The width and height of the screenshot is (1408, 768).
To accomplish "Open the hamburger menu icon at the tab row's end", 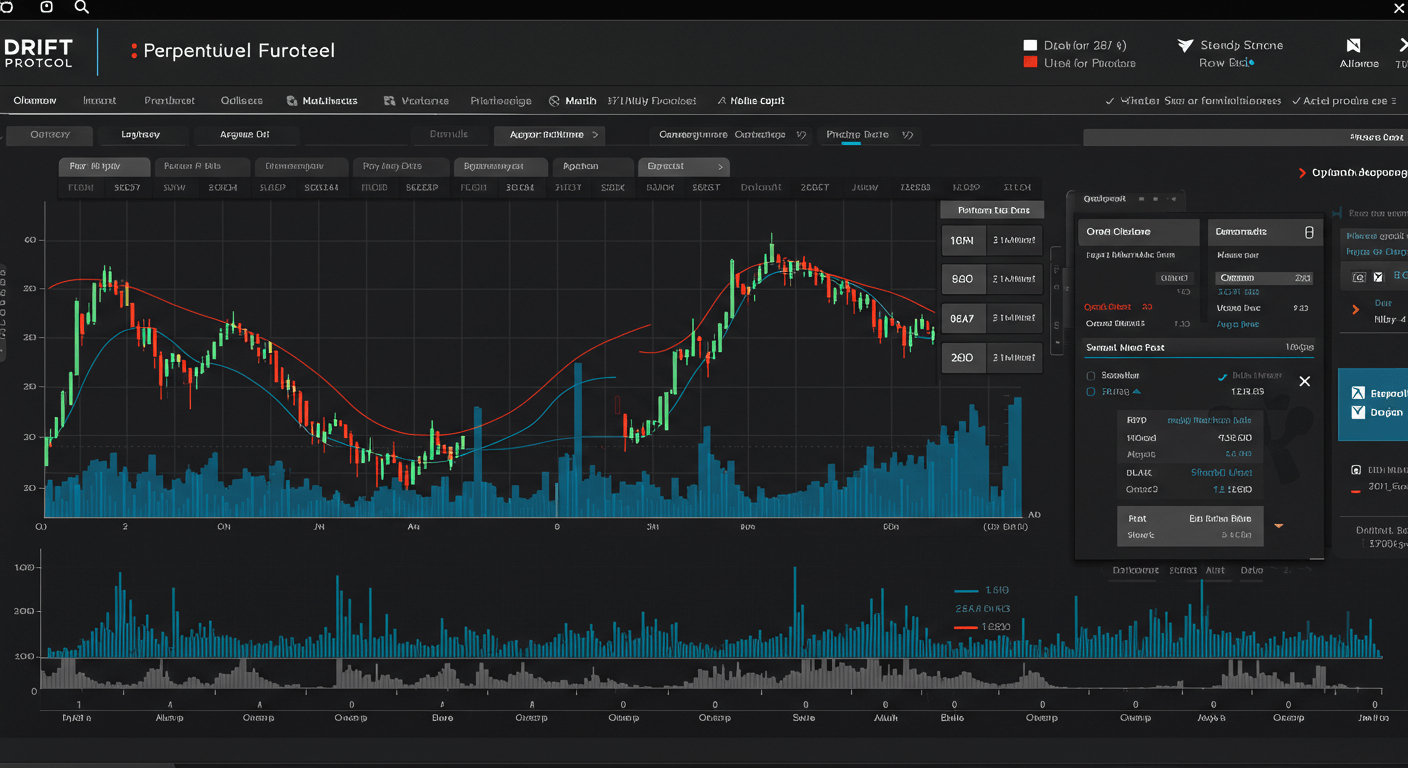I will pos(1396,101).
